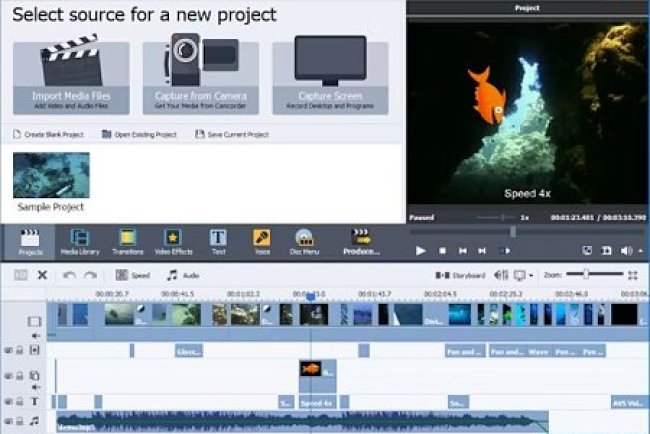Hide the video overlay track

[8, 376]
